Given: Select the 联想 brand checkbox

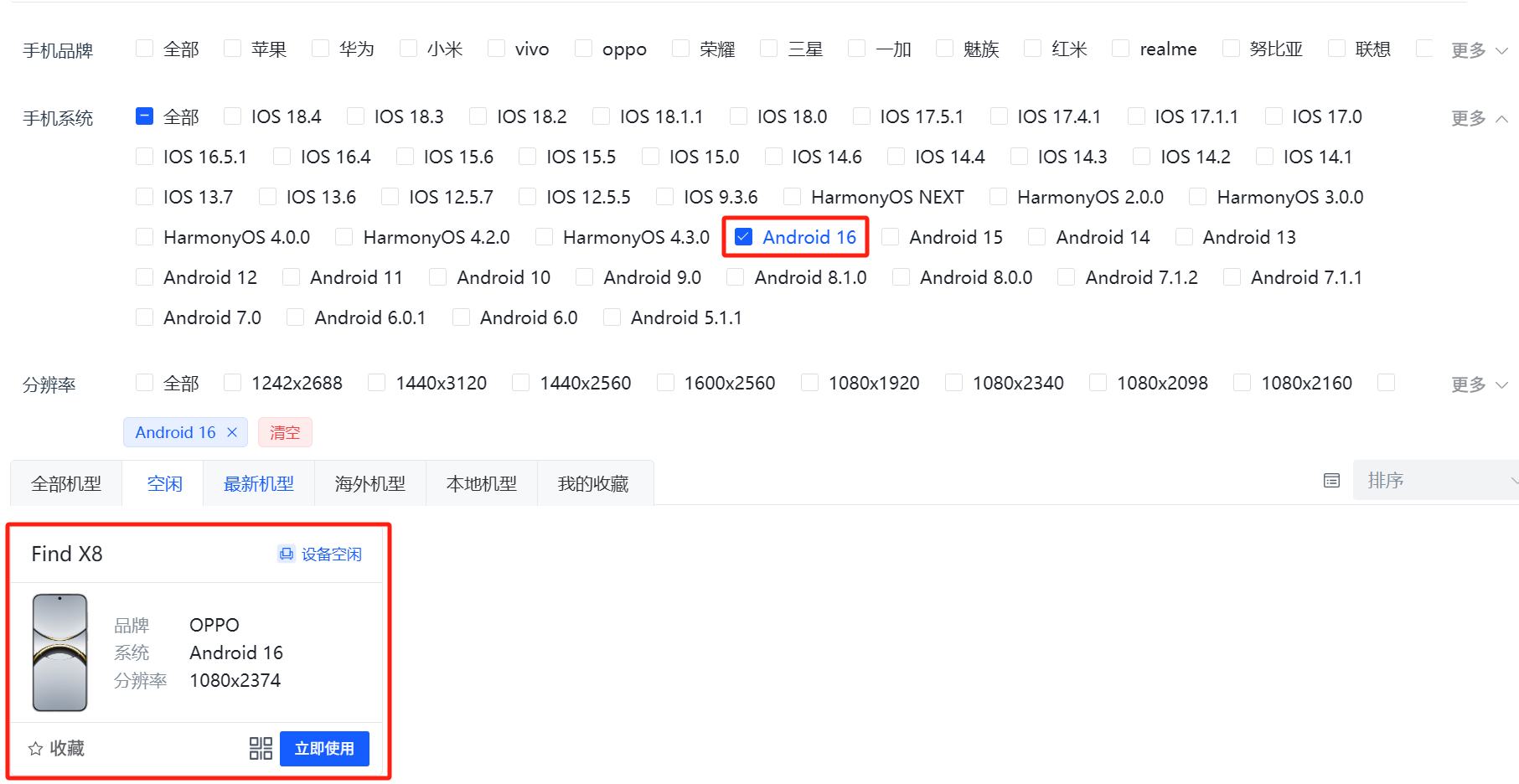Looking at the screenshot, I should click(x=1336, y=49).
